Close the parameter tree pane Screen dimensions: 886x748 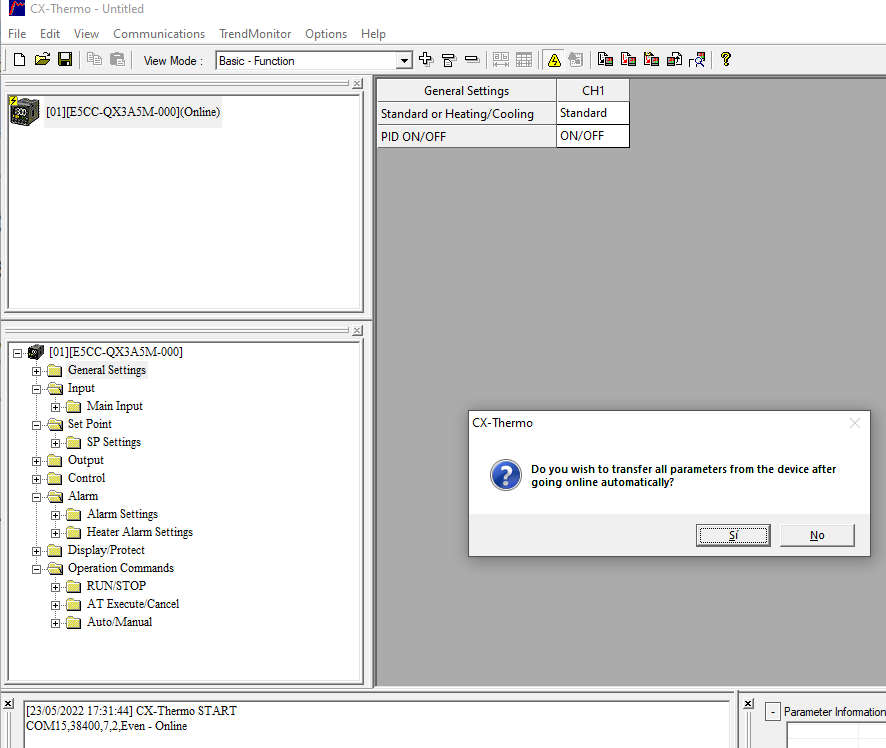357,330
